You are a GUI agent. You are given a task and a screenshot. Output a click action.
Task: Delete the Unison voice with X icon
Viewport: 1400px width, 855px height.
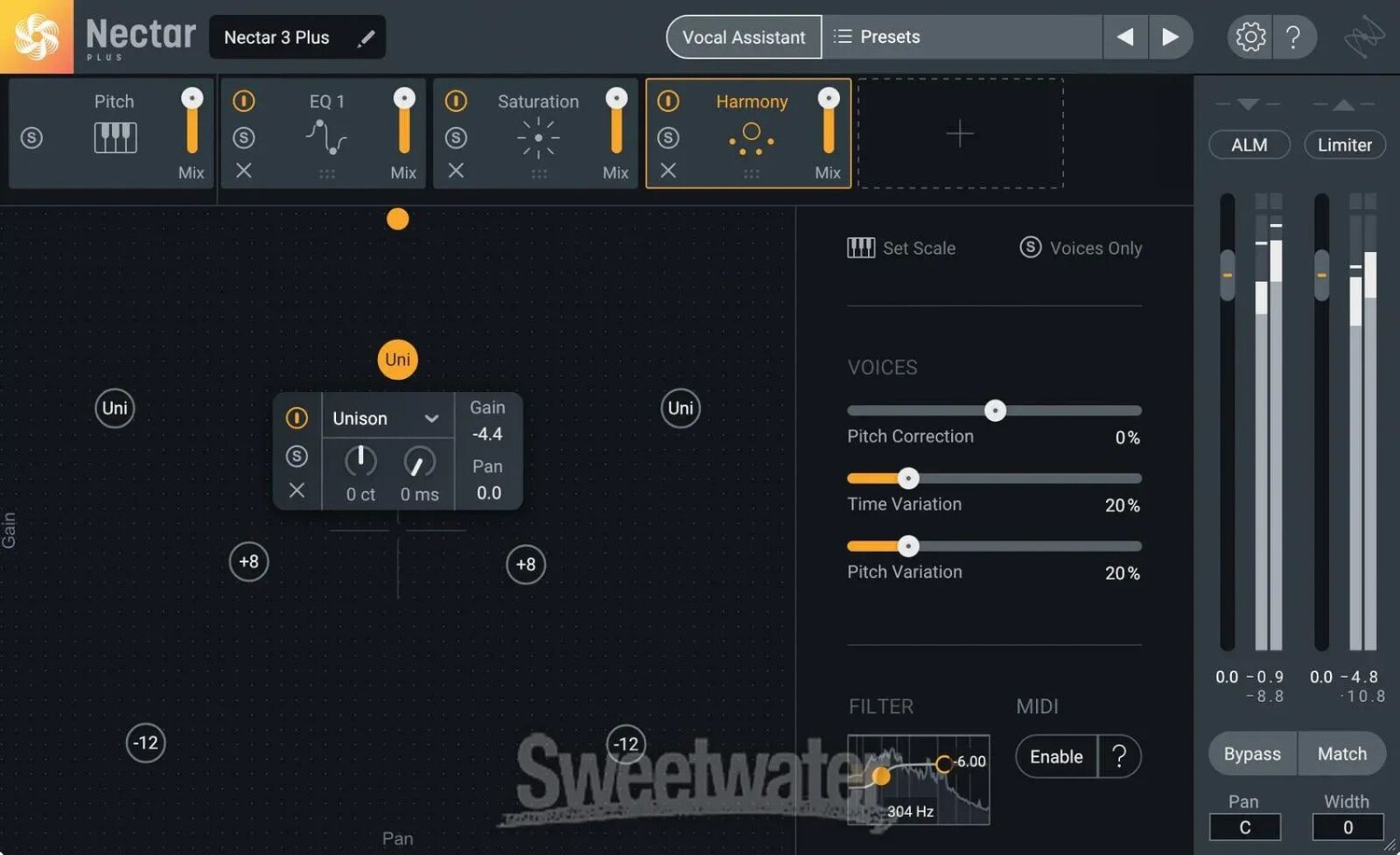coord(297,490)
